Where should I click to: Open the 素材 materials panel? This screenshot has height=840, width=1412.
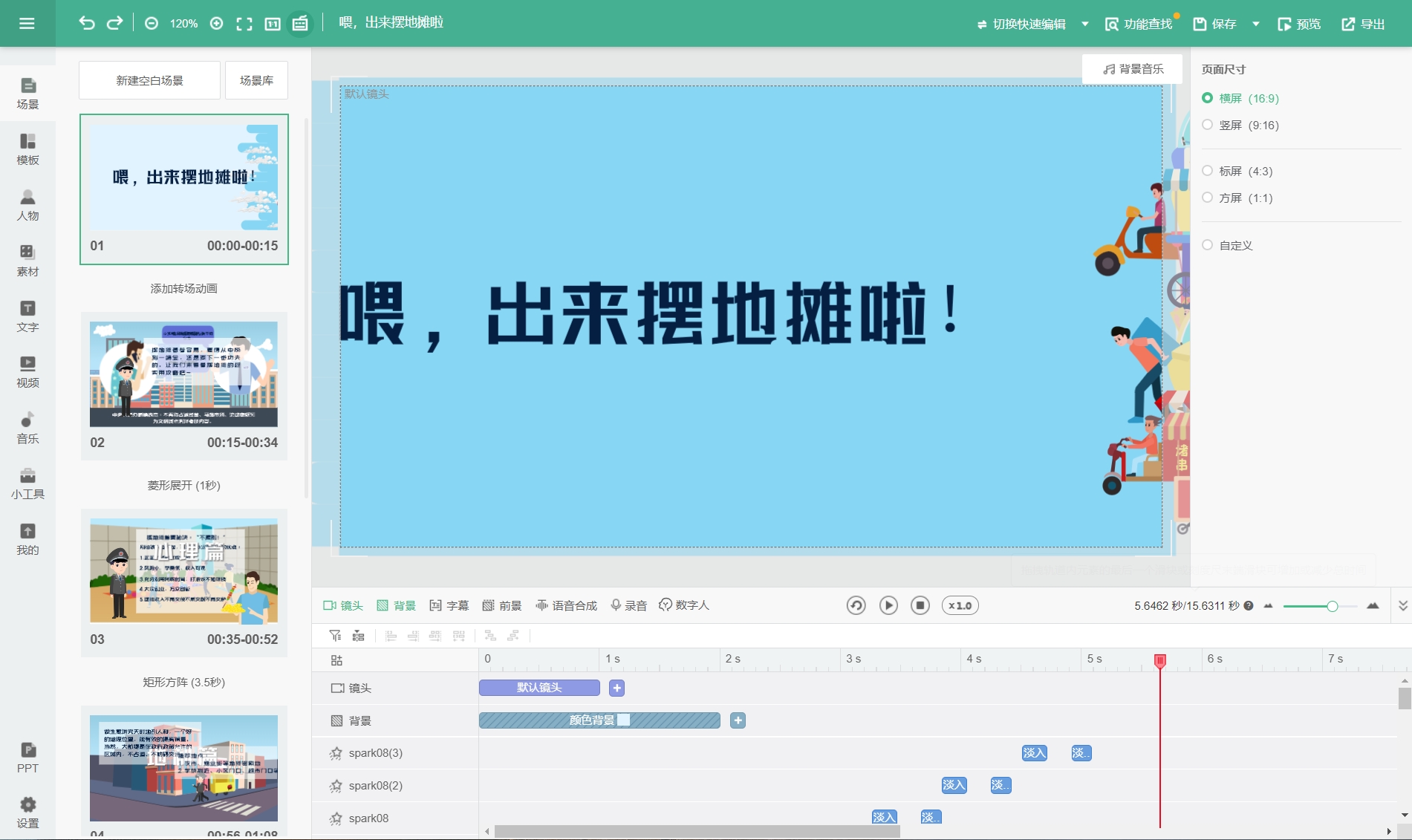pos(27,261)
